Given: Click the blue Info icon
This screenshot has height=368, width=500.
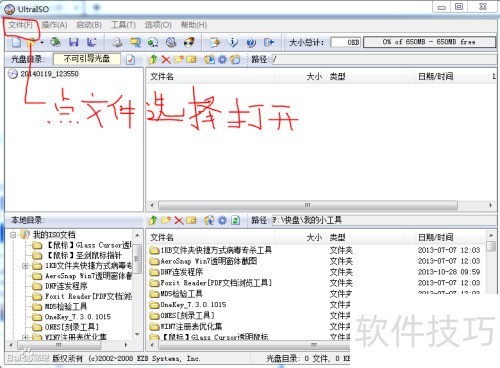Looking at the screenshot, I should tap(233, 42).
